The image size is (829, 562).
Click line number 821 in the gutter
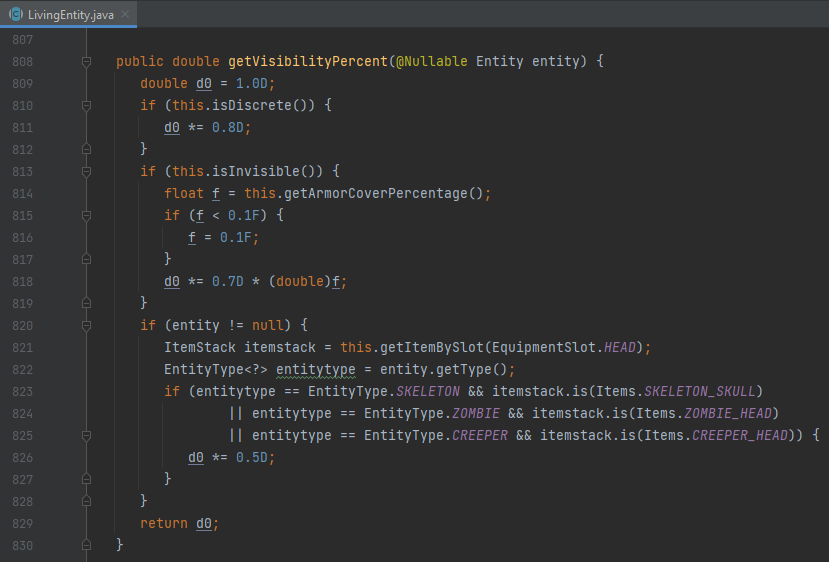tap(23, 347)
